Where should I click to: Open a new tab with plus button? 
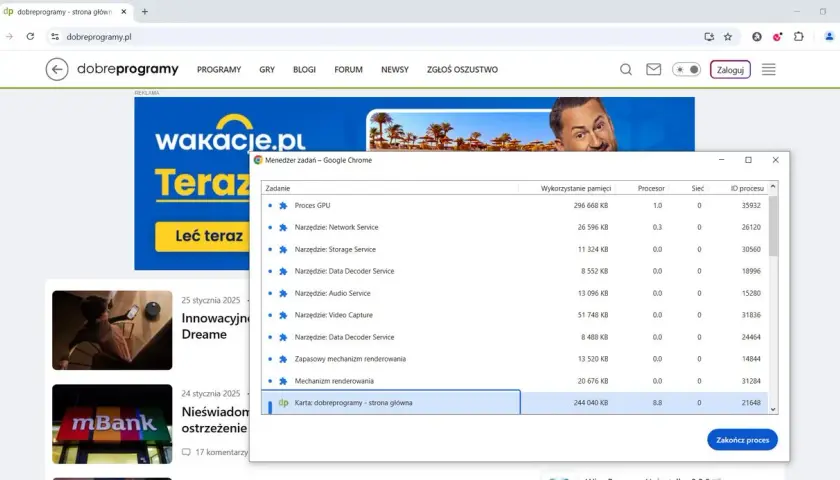coord(145,11)
